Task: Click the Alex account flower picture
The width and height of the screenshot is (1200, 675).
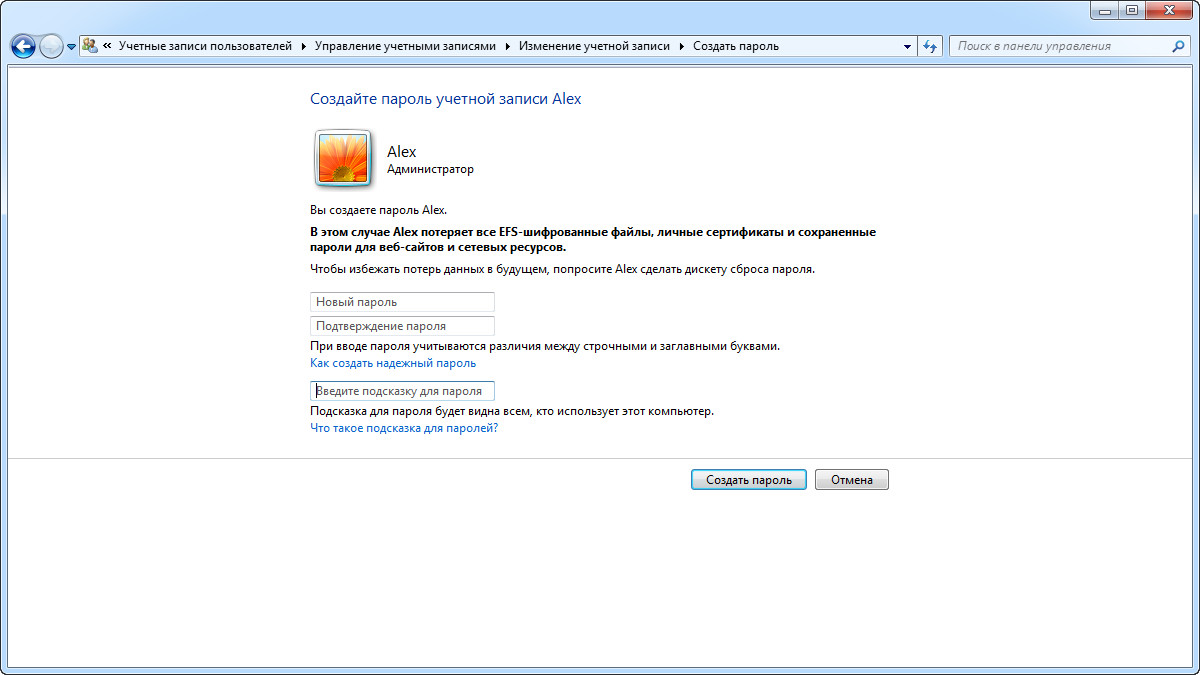Action: 343,158
